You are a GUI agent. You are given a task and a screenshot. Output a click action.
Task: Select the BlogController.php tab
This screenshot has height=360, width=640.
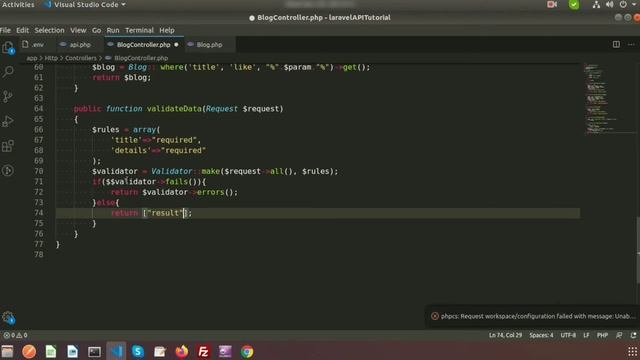tap(144, 44)
